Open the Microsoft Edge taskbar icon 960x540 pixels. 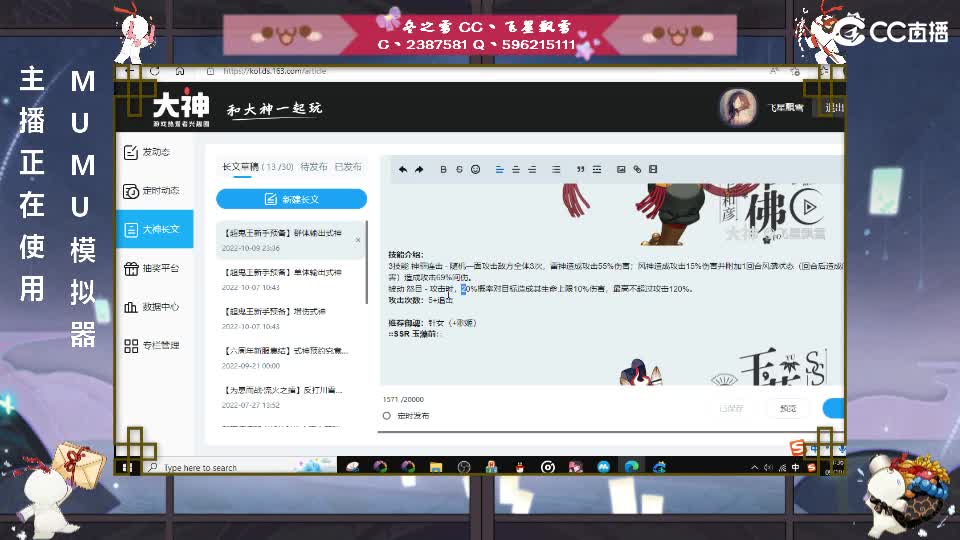(x=631, y=468)
